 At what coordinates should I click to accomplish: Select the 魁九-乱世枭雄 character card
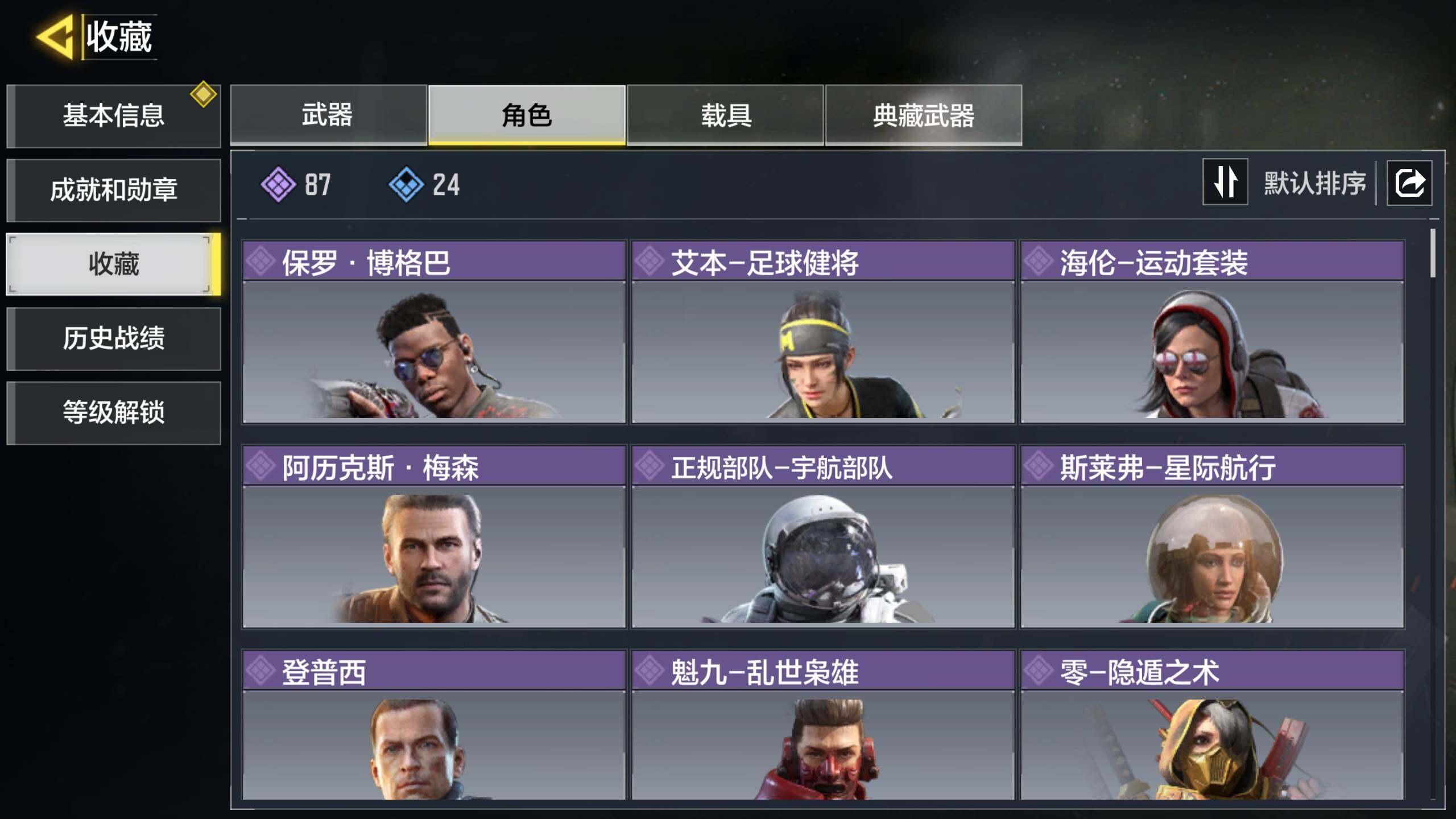coord(823,725)
